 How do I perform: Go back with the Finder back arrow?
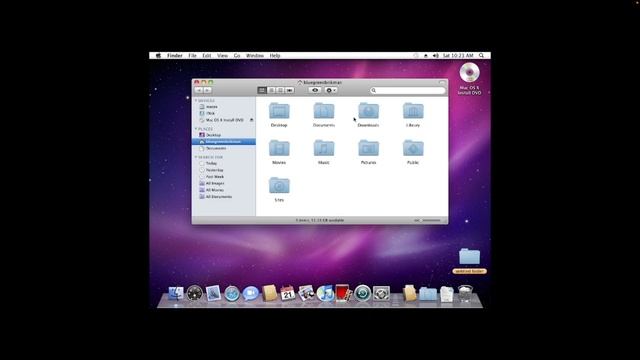[x=199, y=90]
